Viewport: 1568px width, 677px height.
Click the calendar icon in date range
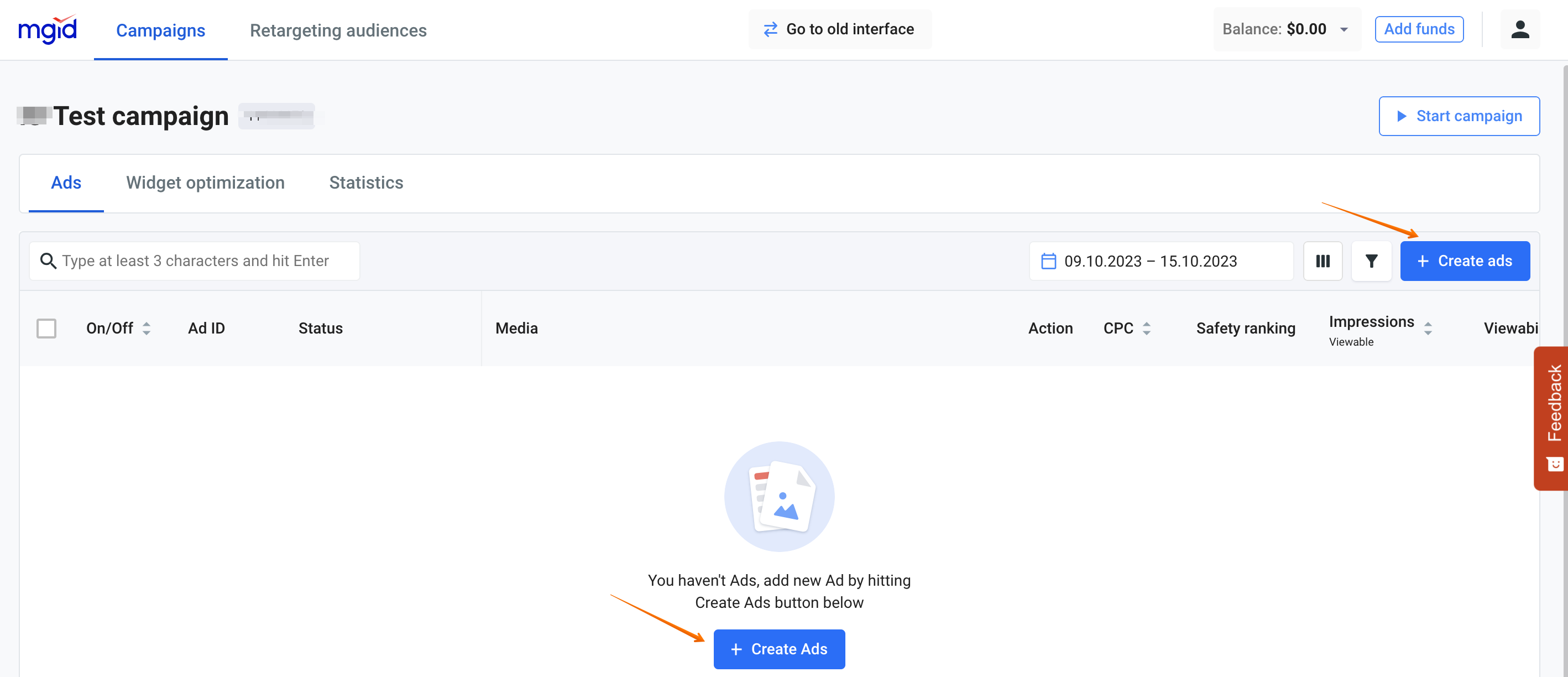pos(1048,261)
